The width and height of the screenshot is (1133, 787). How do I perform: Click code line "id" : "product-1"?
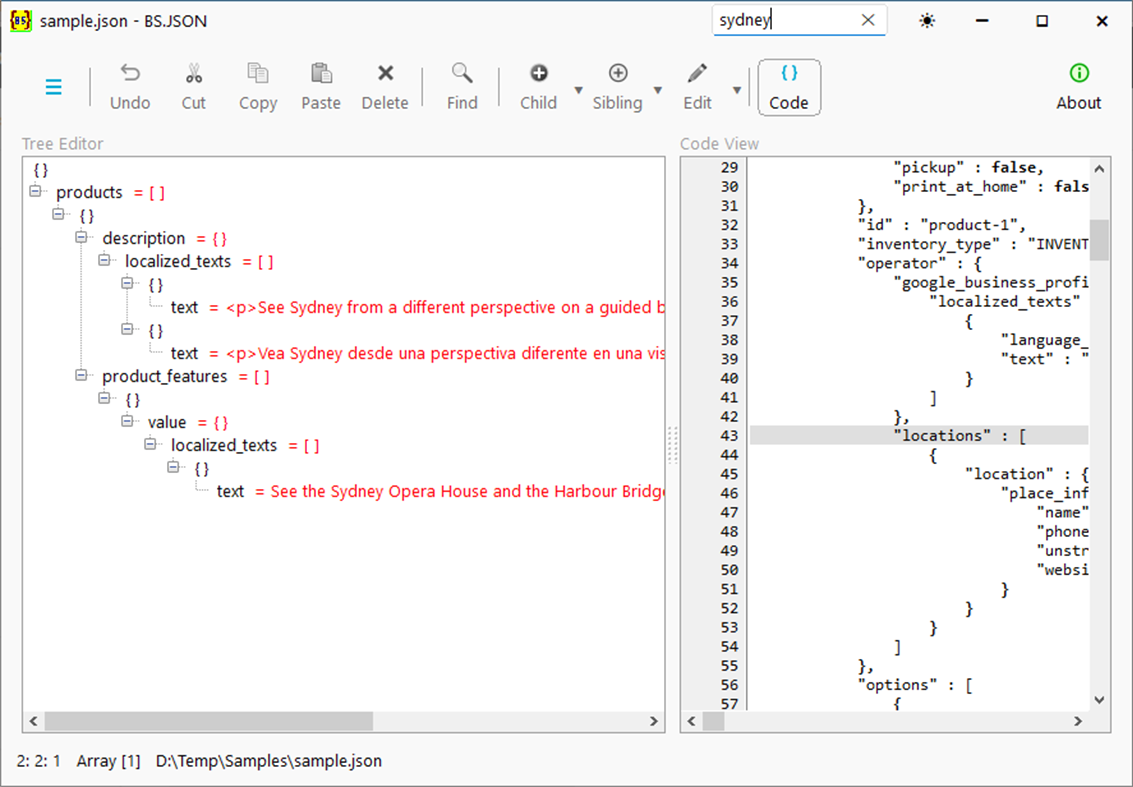(x=942, y=225)
